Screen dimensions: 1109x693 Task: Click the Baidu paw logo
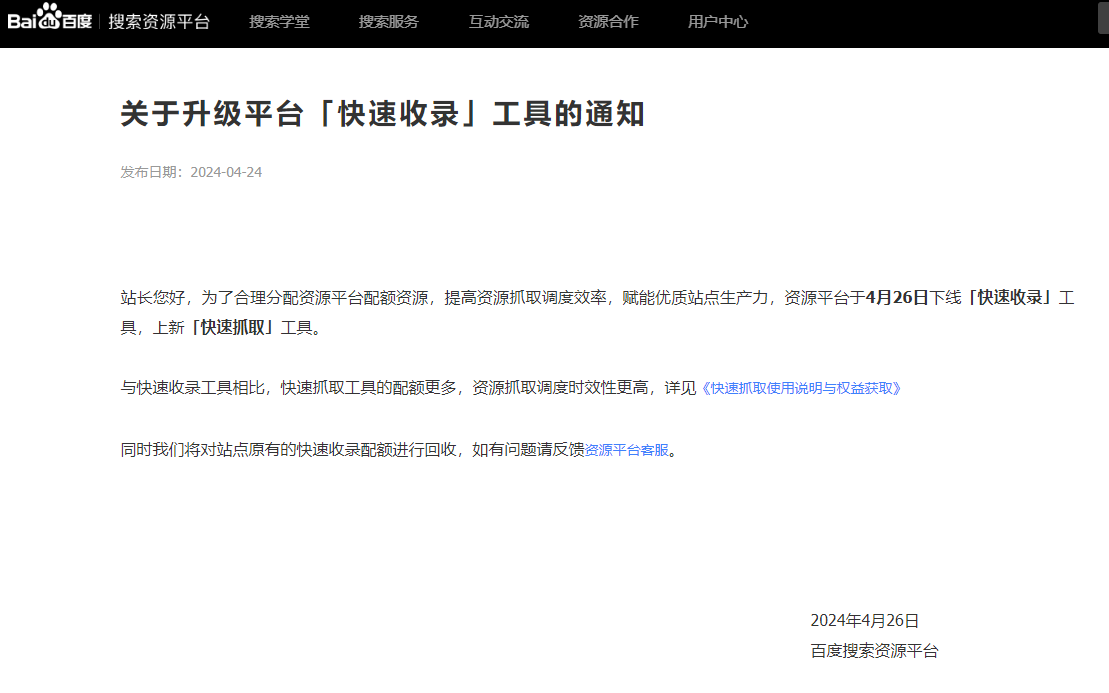click(x=50, y=17)
